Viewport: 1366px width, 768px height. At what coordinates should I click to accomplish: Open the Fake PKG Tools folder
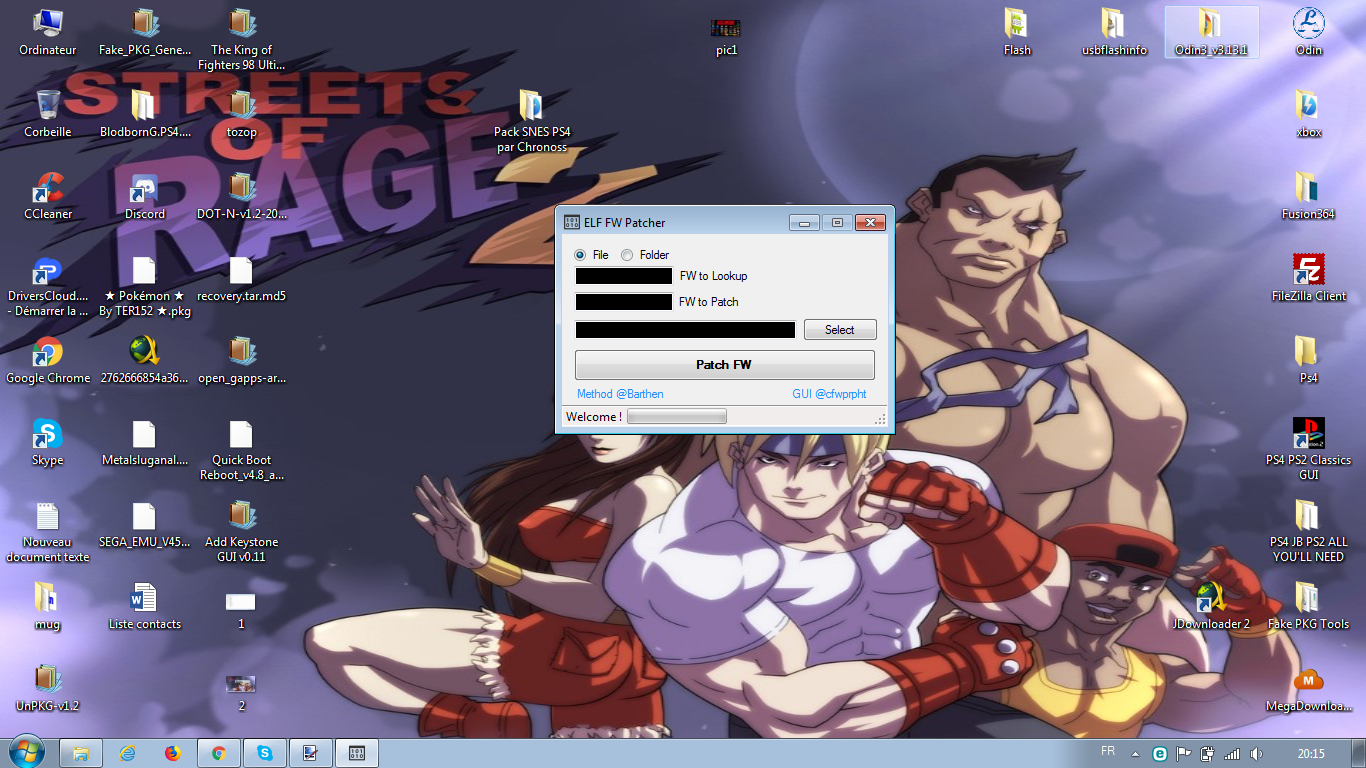pyautogui.click(x=1308, y=605)
